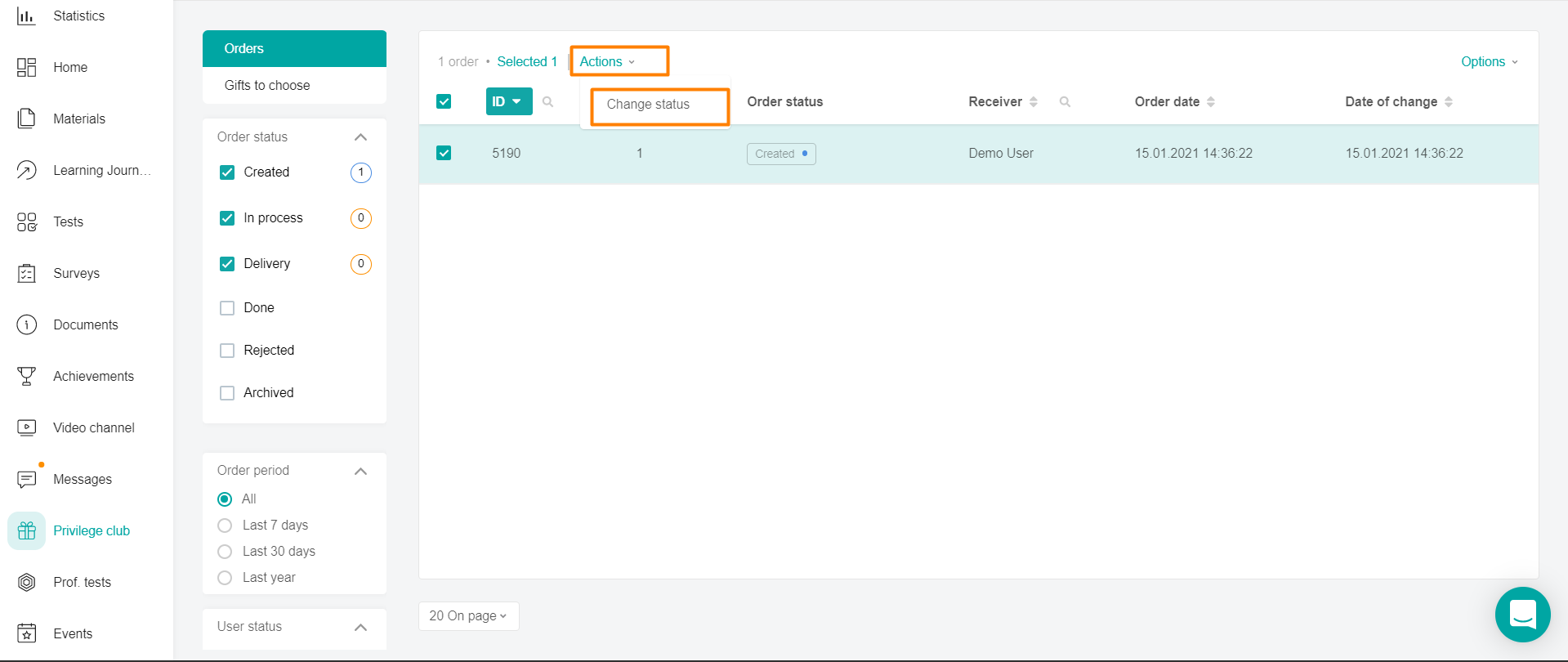Click the Messages chat icon
This screenshot has height=662, width=1568.
[x=26, y=479]
